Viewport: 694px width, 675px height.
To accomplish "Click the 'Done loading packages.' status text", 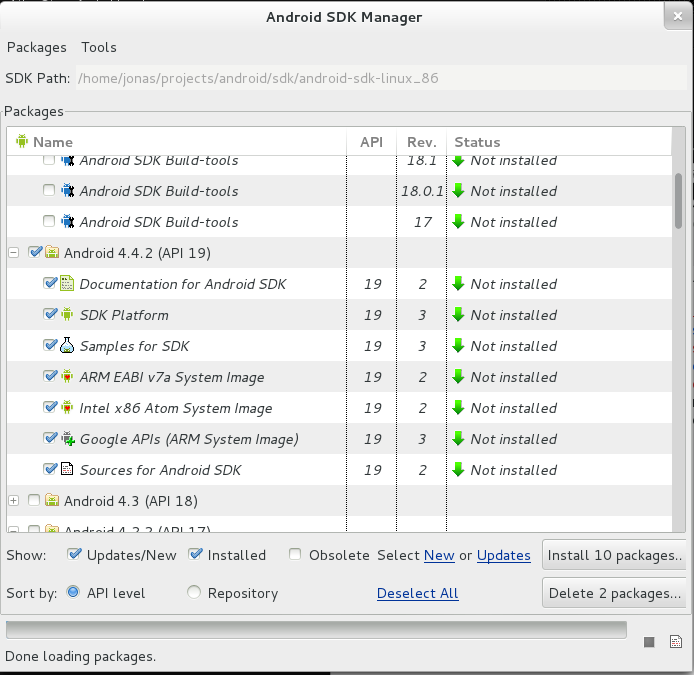I will pos(81,656).
